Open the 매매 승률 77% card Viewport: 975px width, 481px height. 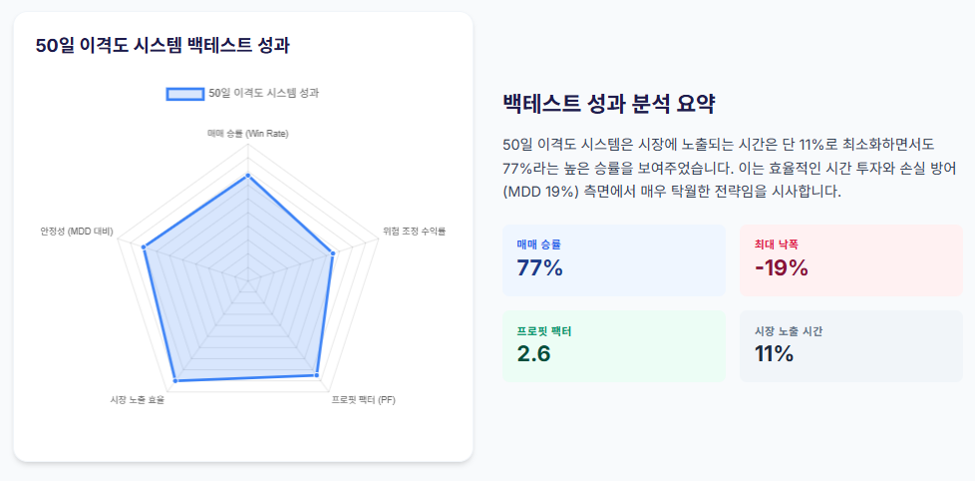614,260
